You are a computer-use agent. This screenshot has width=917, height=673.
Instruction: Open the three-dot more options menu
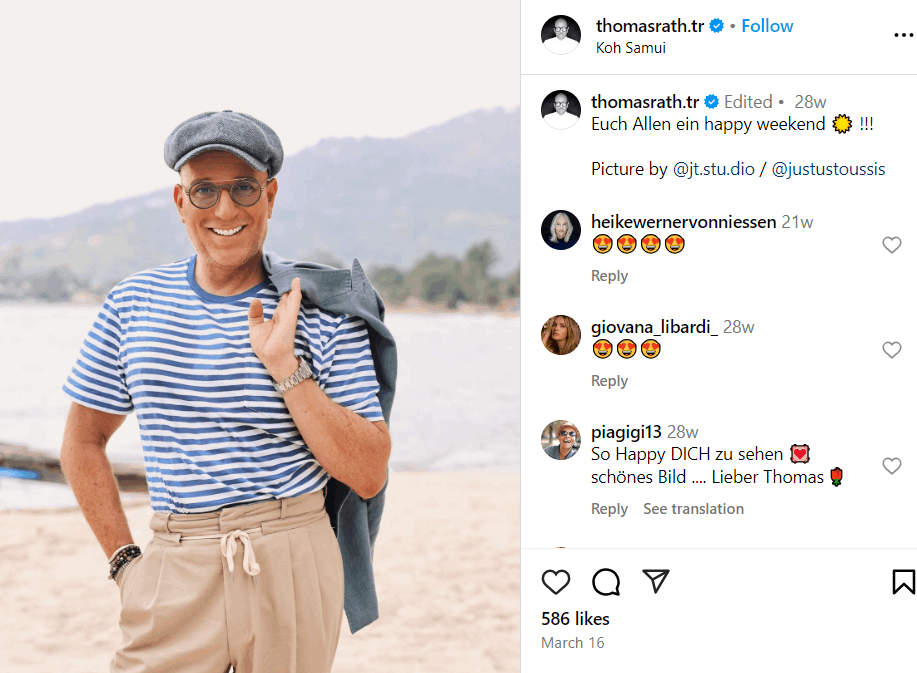903,34
